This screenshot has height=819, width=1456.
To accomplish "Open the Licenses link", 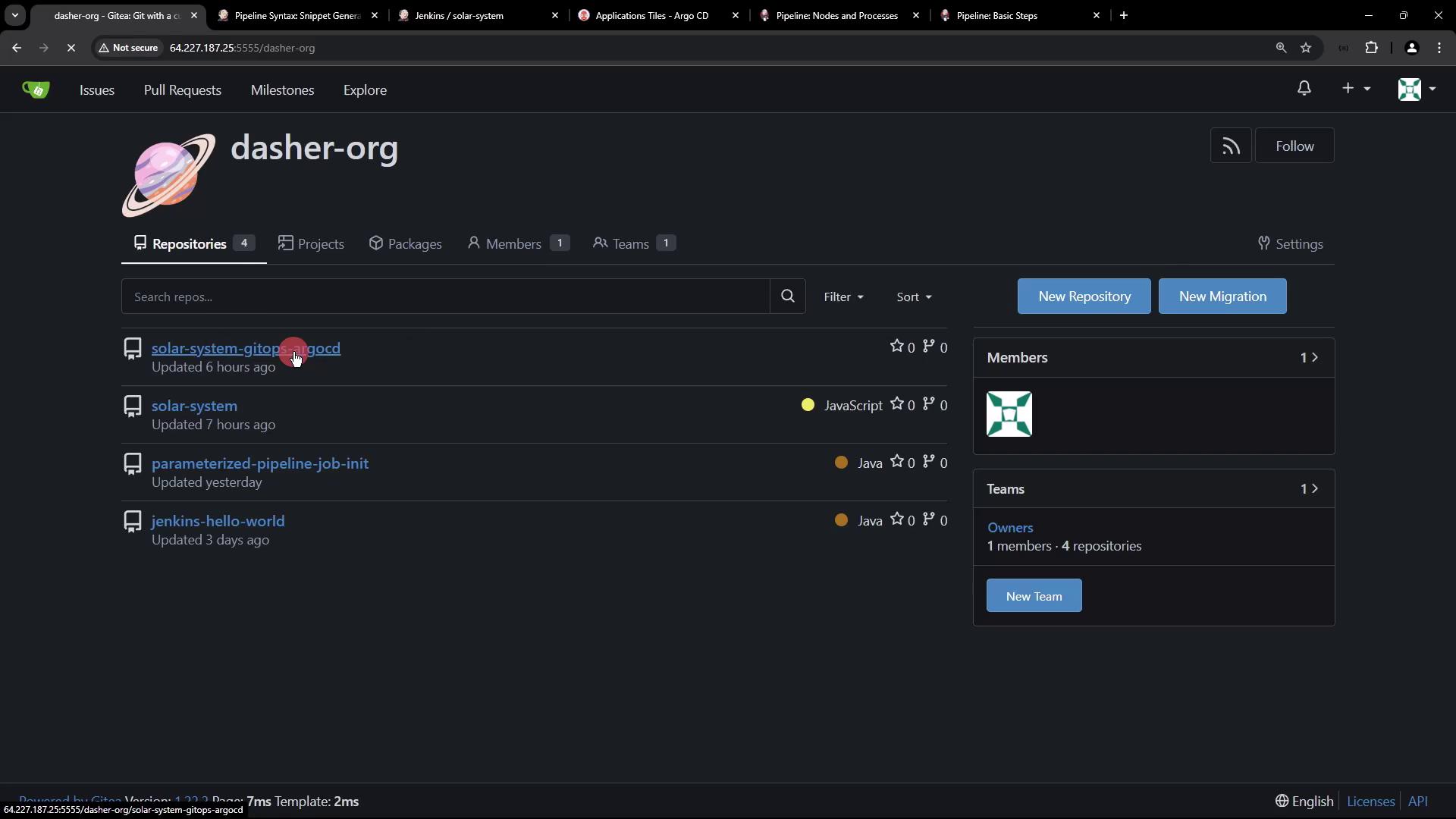I will click(x=1370, y=802).
